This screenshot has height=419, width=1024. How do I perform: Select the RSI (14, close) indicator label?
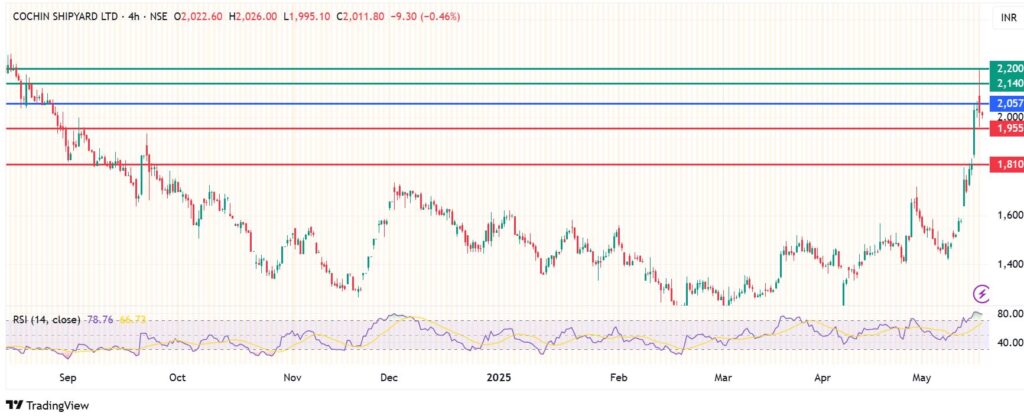pyautogui.click(x=45, y=319)
